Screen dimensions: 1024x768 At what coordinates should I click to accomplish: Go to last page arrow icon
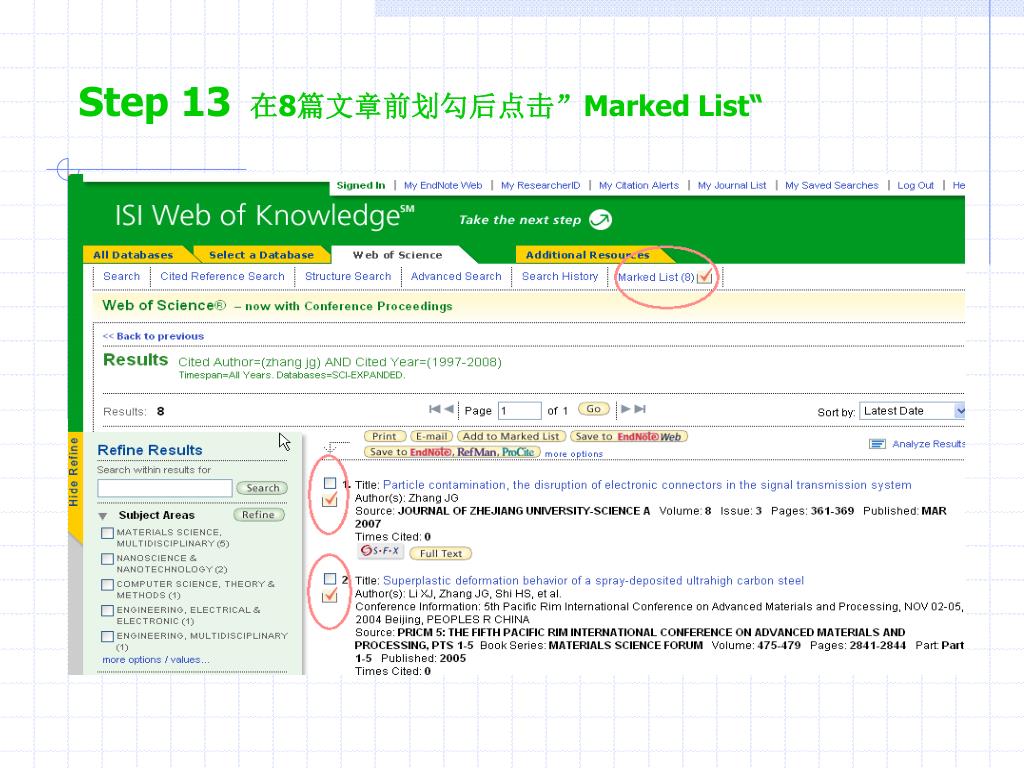640,409
